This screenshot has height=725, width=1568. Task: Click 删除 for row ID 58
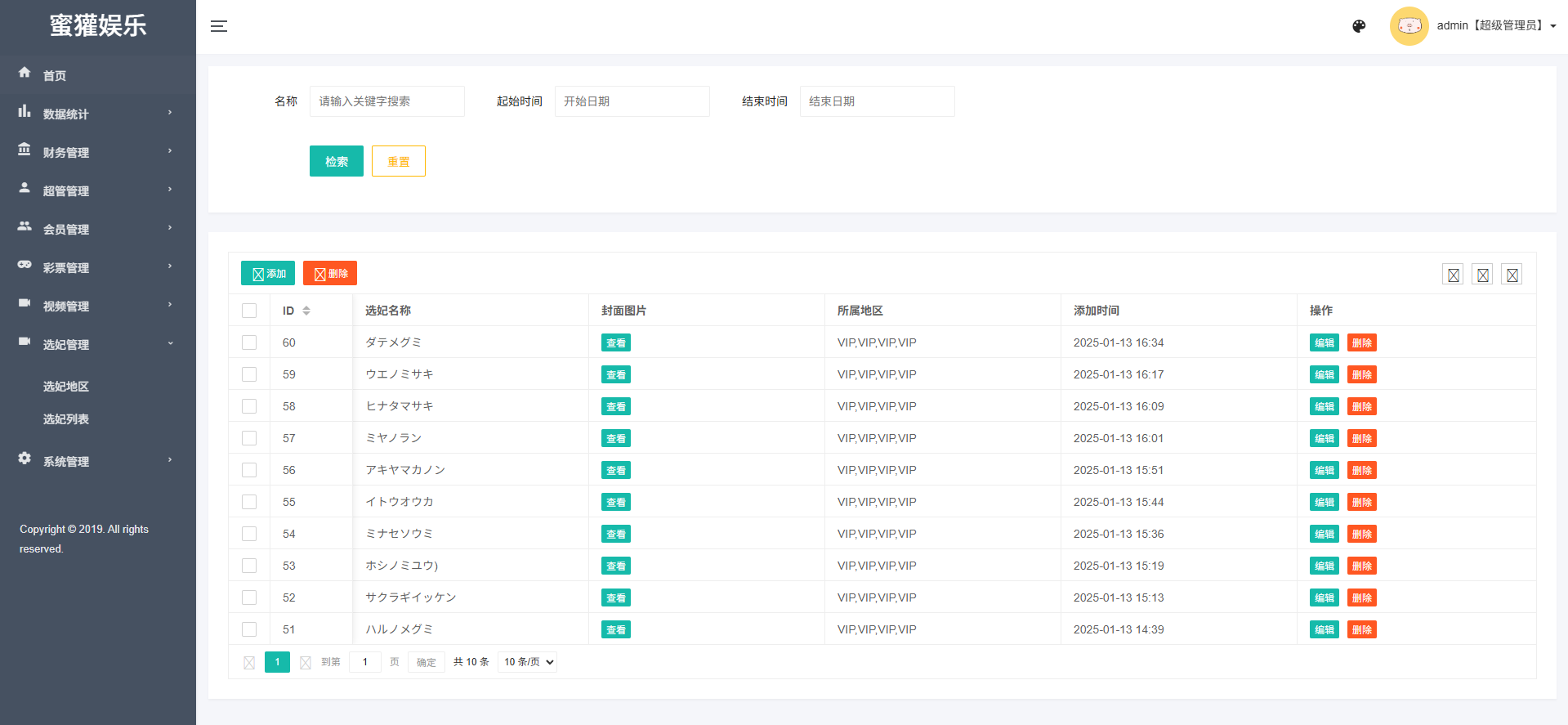(1361, 406)
